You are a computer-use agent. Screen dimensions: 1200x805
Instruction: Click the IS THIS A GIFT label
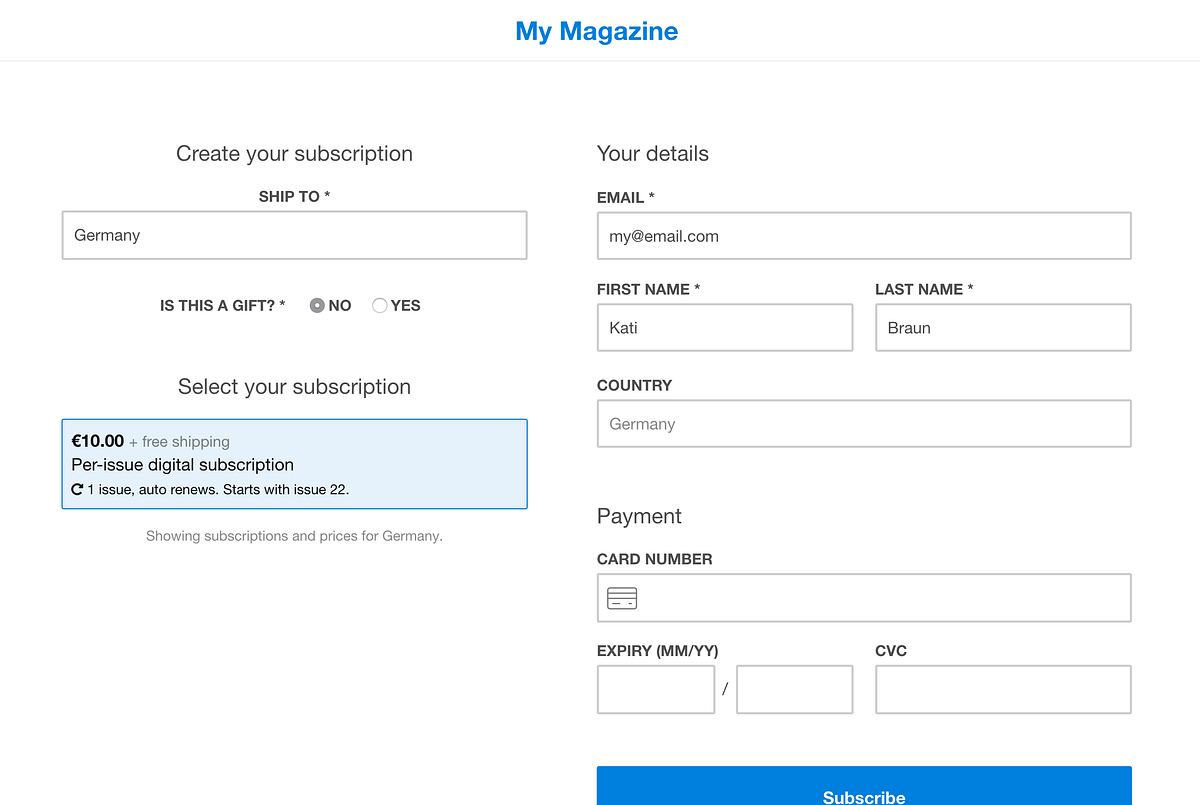coord(223,306)
